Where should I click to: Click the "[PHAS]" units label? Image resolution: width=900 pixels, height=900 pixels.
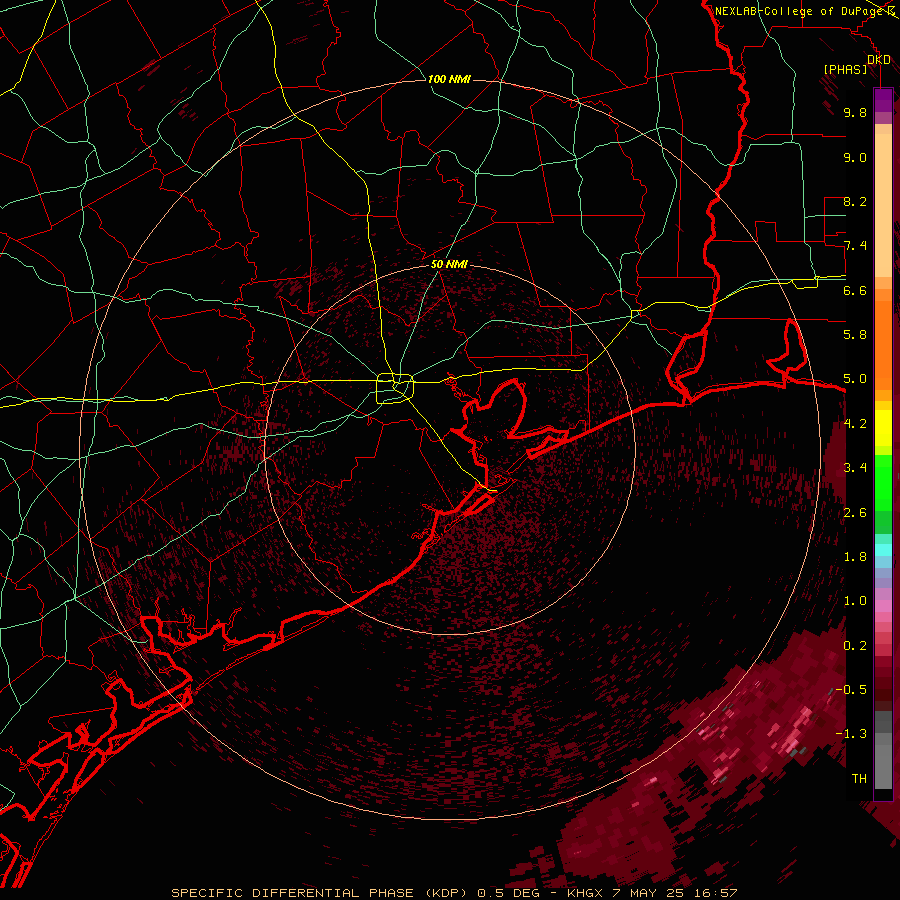click(x=845, y=69)
